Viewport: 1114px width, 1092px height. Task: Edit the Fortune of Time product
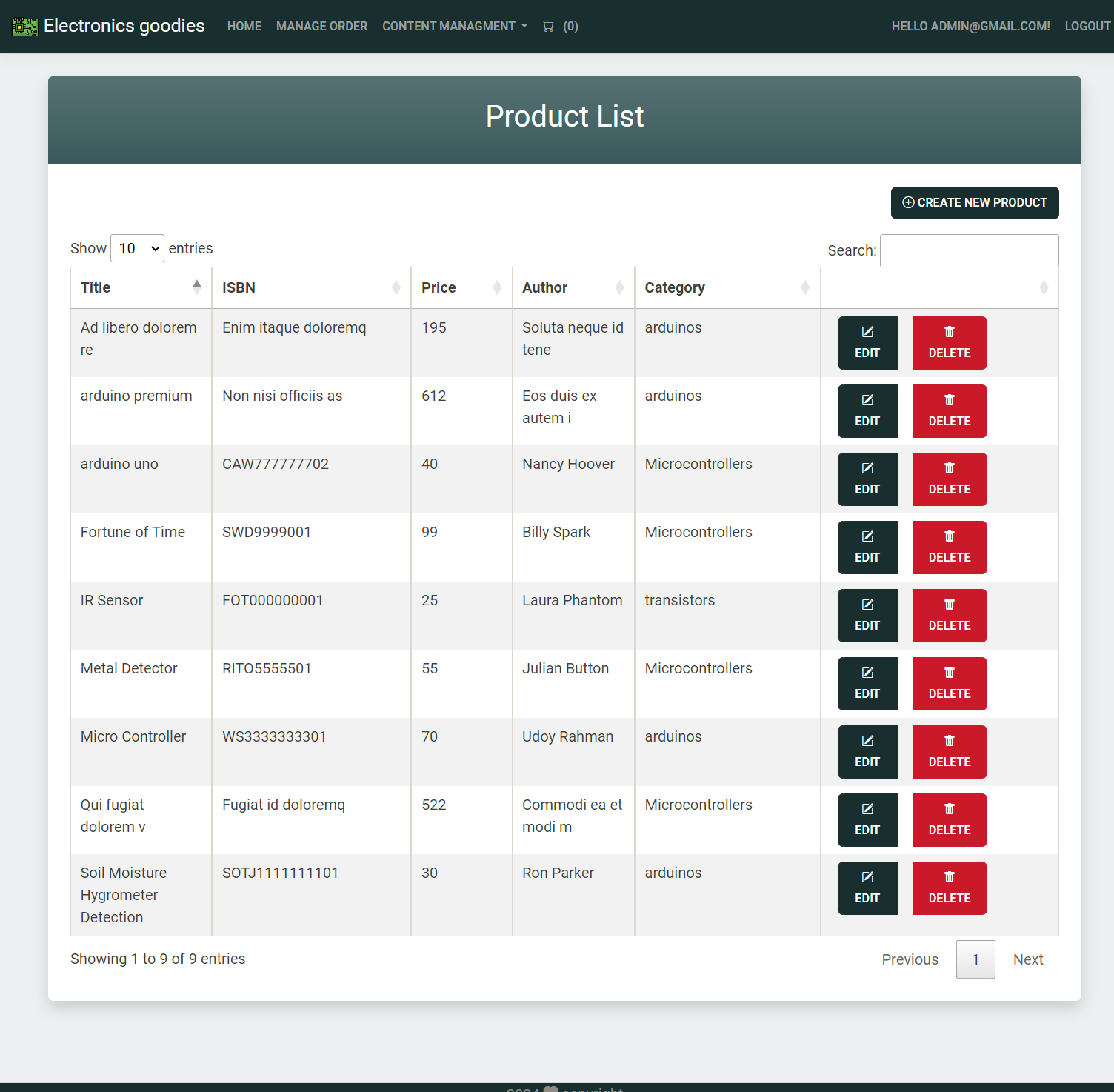867,547
